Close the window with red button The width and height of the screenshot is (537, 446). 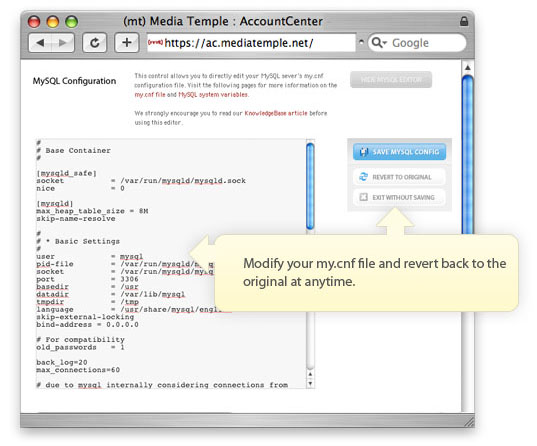34,22
